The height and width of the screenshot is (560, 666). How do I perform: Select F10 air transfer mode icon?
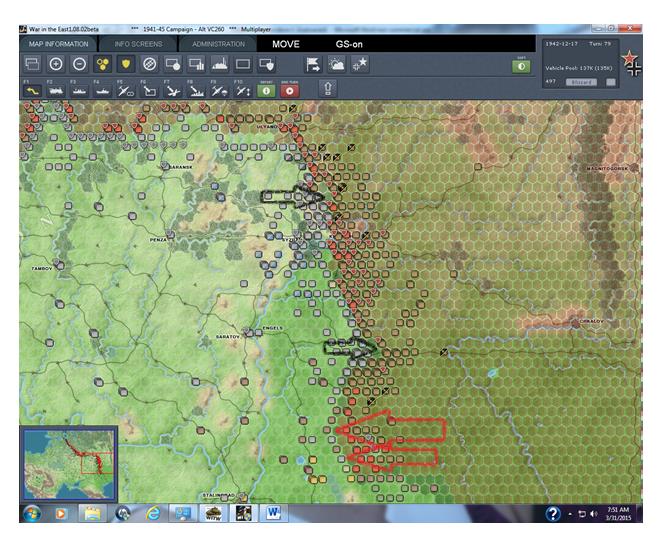tap(243, 91)
